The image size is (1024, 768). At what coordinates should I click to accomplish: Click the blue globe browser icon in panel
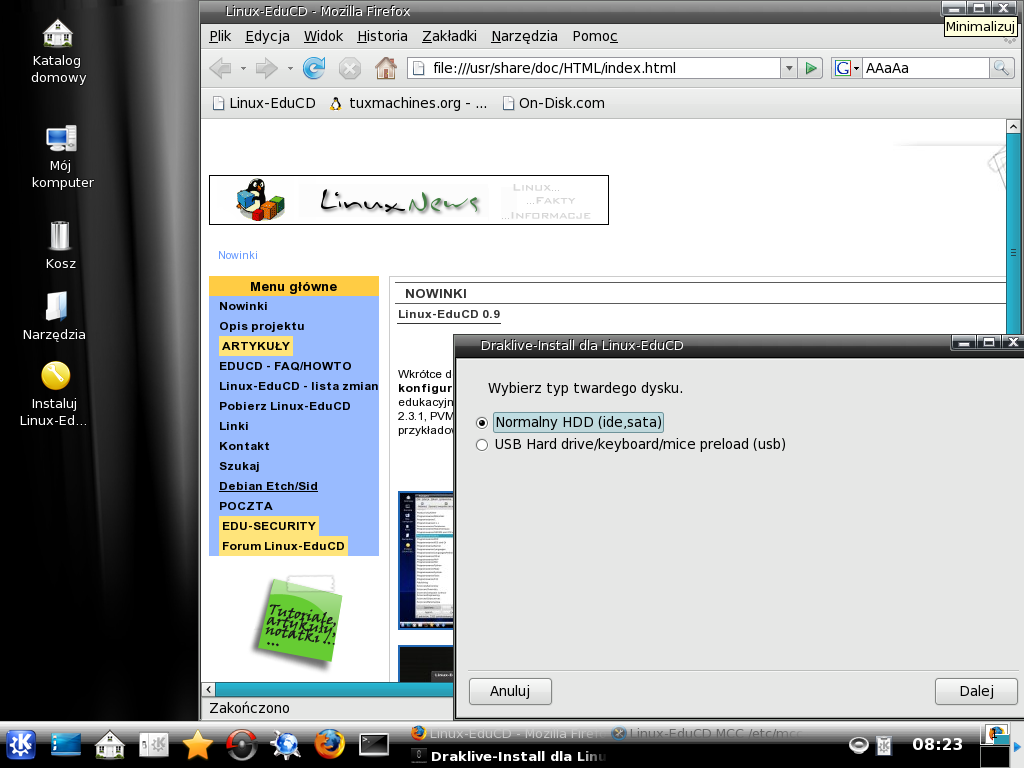coord(285,744)
